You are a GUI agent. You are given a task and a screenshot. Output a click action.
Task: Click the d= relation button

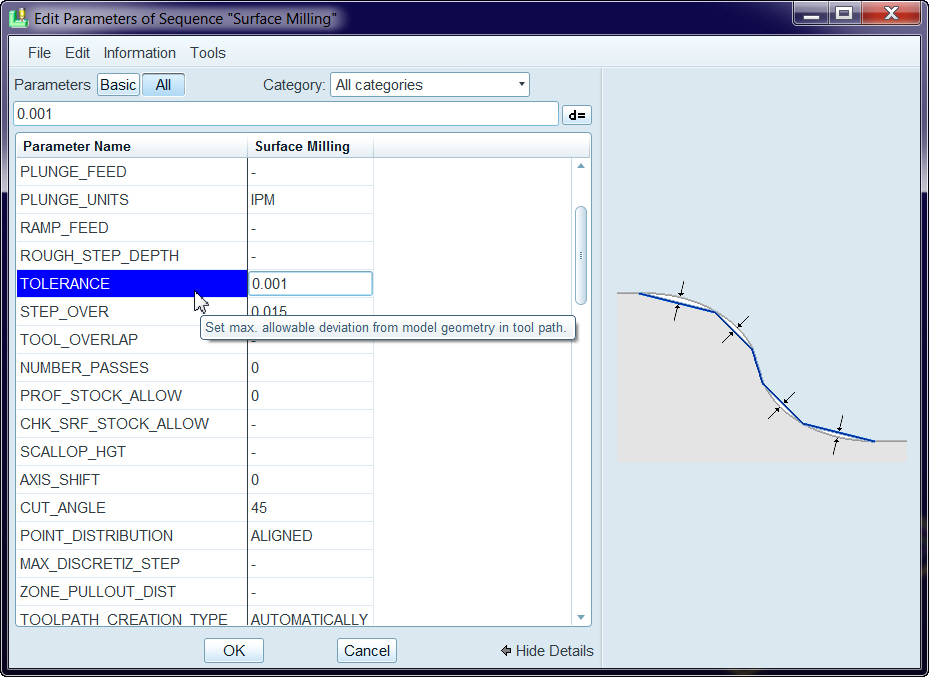[x=576, y=115]
